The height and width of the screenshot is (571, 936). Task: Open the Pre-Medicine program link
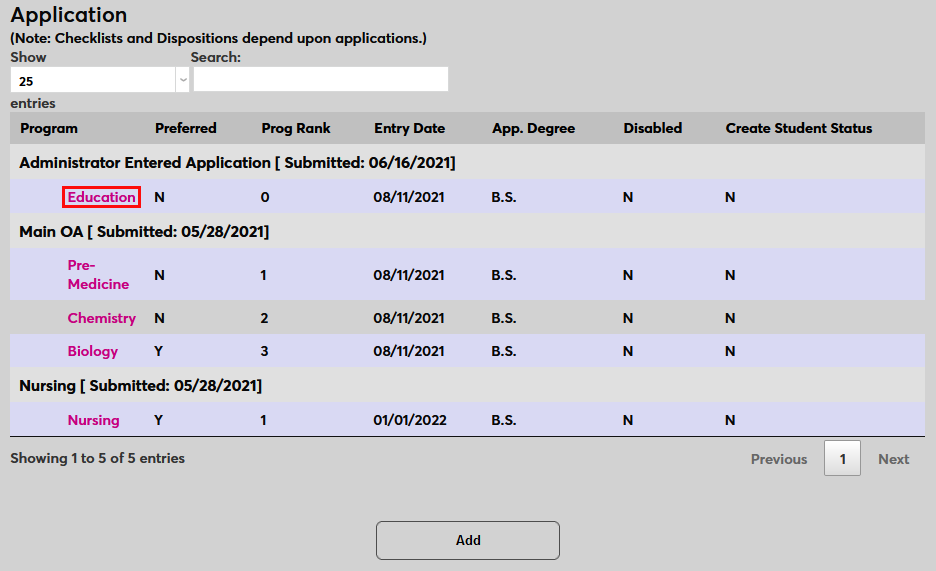tap(98, 274)
